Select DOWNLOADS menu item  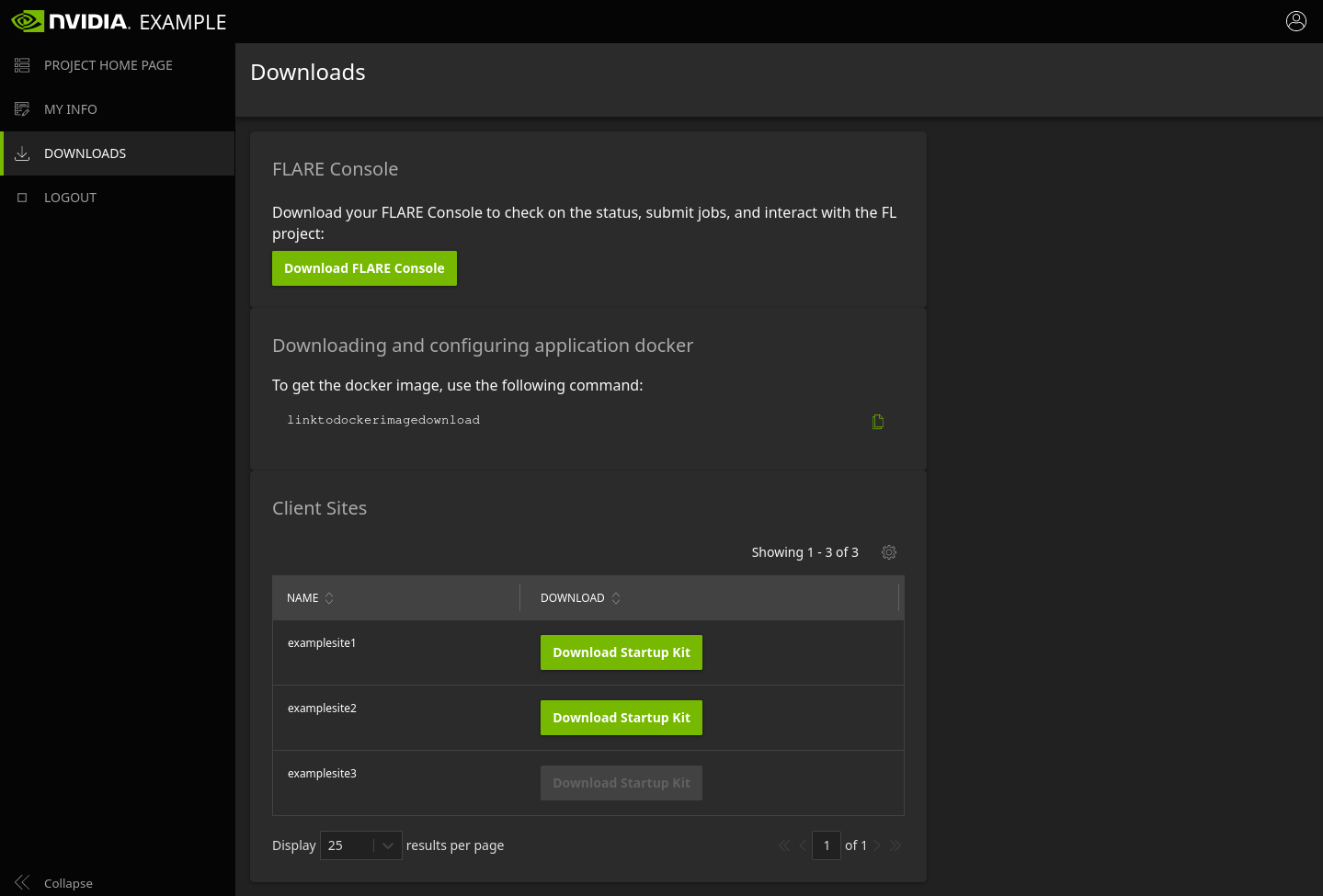118,153
